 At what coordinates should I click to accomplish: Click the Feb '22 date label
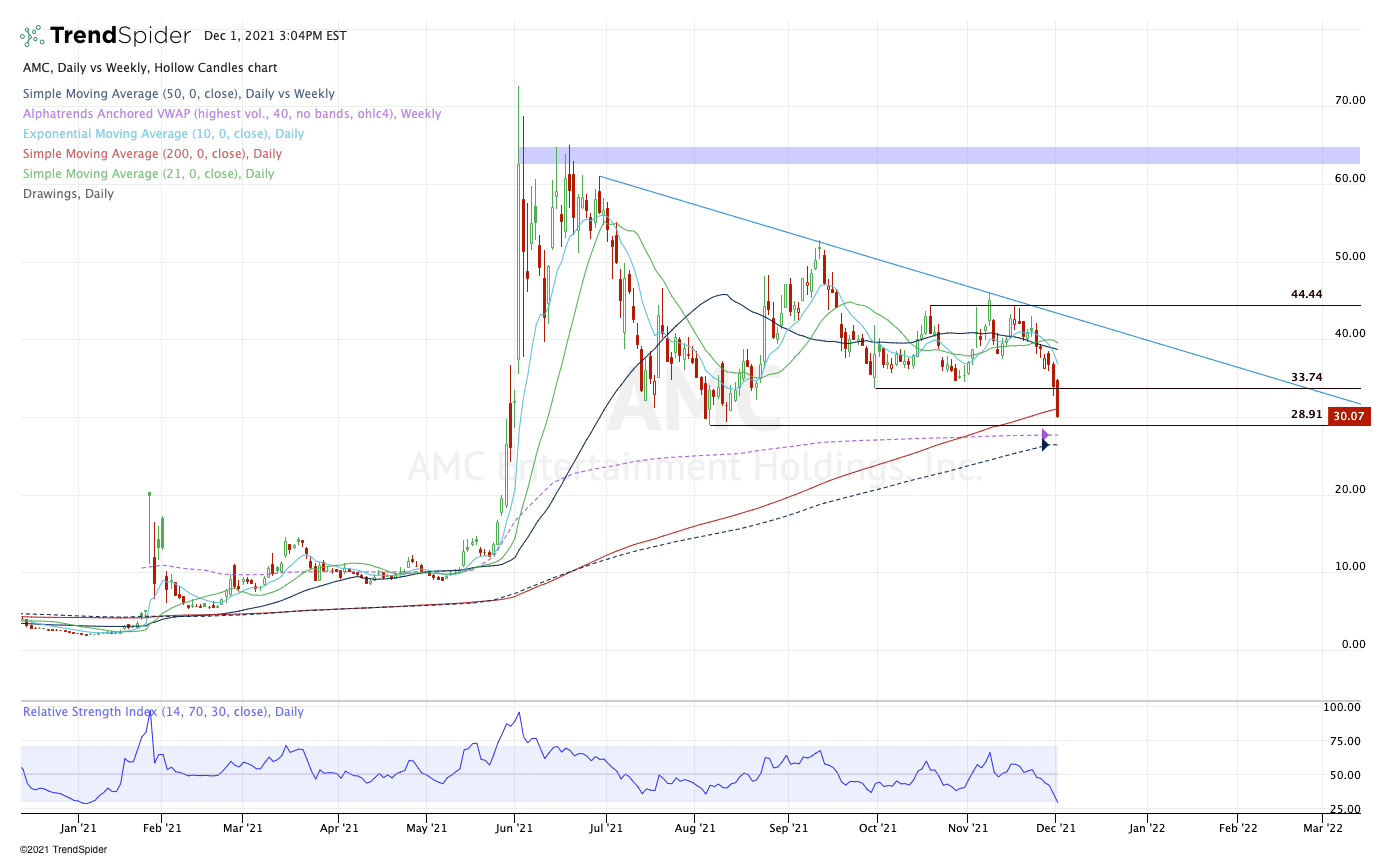tap(1237, 829)
